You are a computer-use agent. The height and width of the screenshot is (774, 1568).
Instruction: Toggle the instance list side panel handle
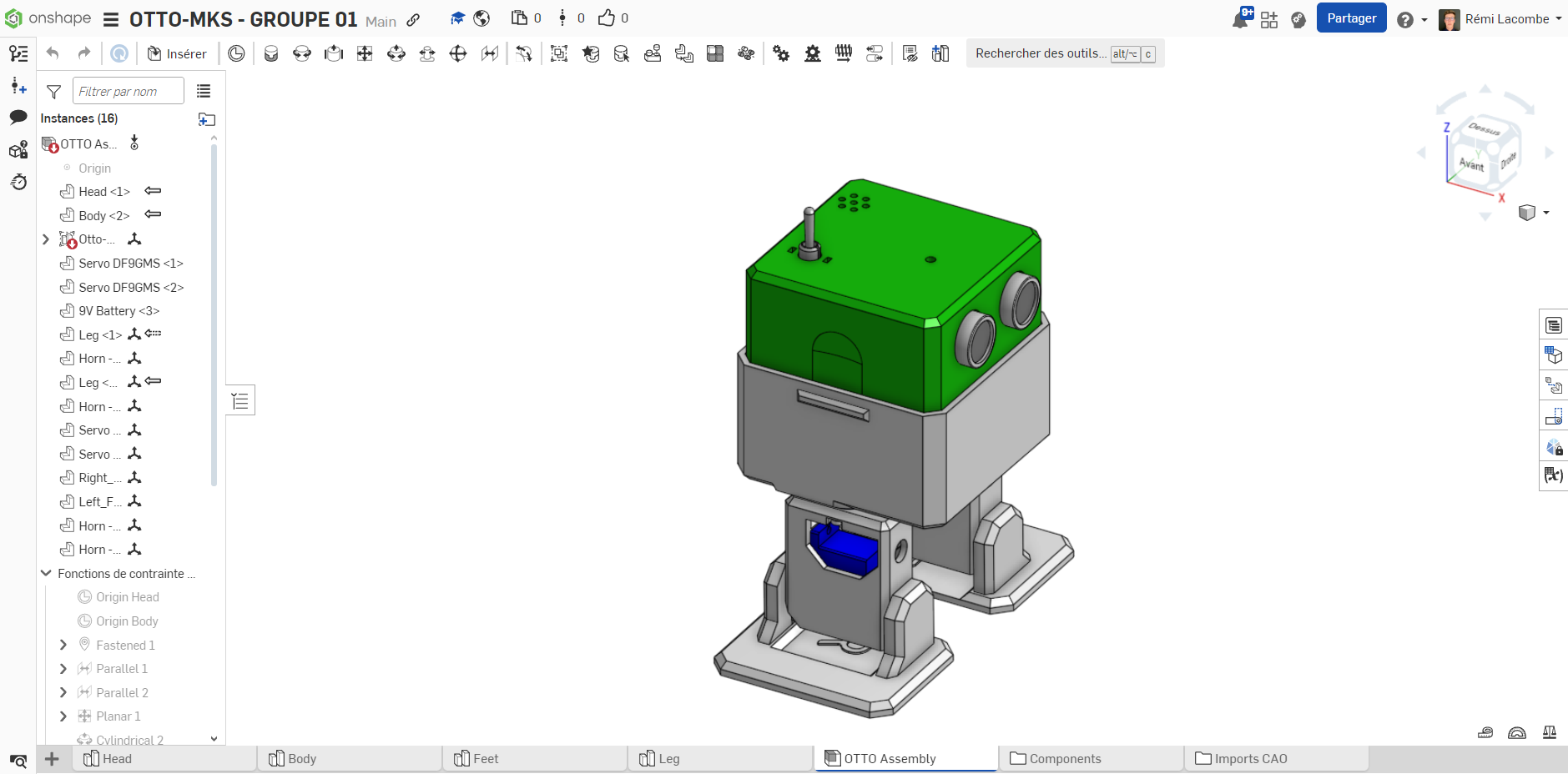[x=240, y=401]
